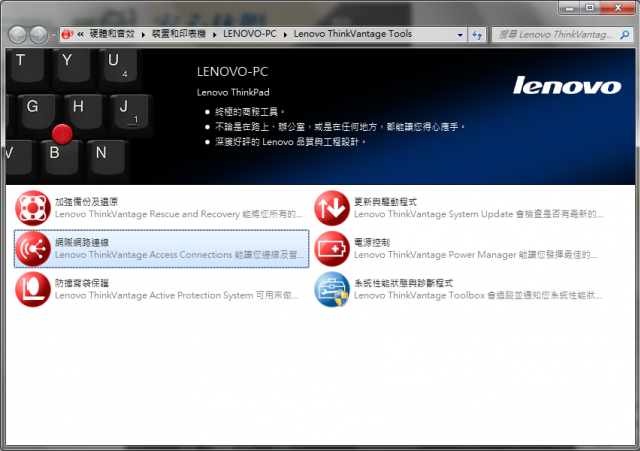Click the 更新與驅動程式 title
The width and height of the screenshot is (640, 451).
[385, 202]
